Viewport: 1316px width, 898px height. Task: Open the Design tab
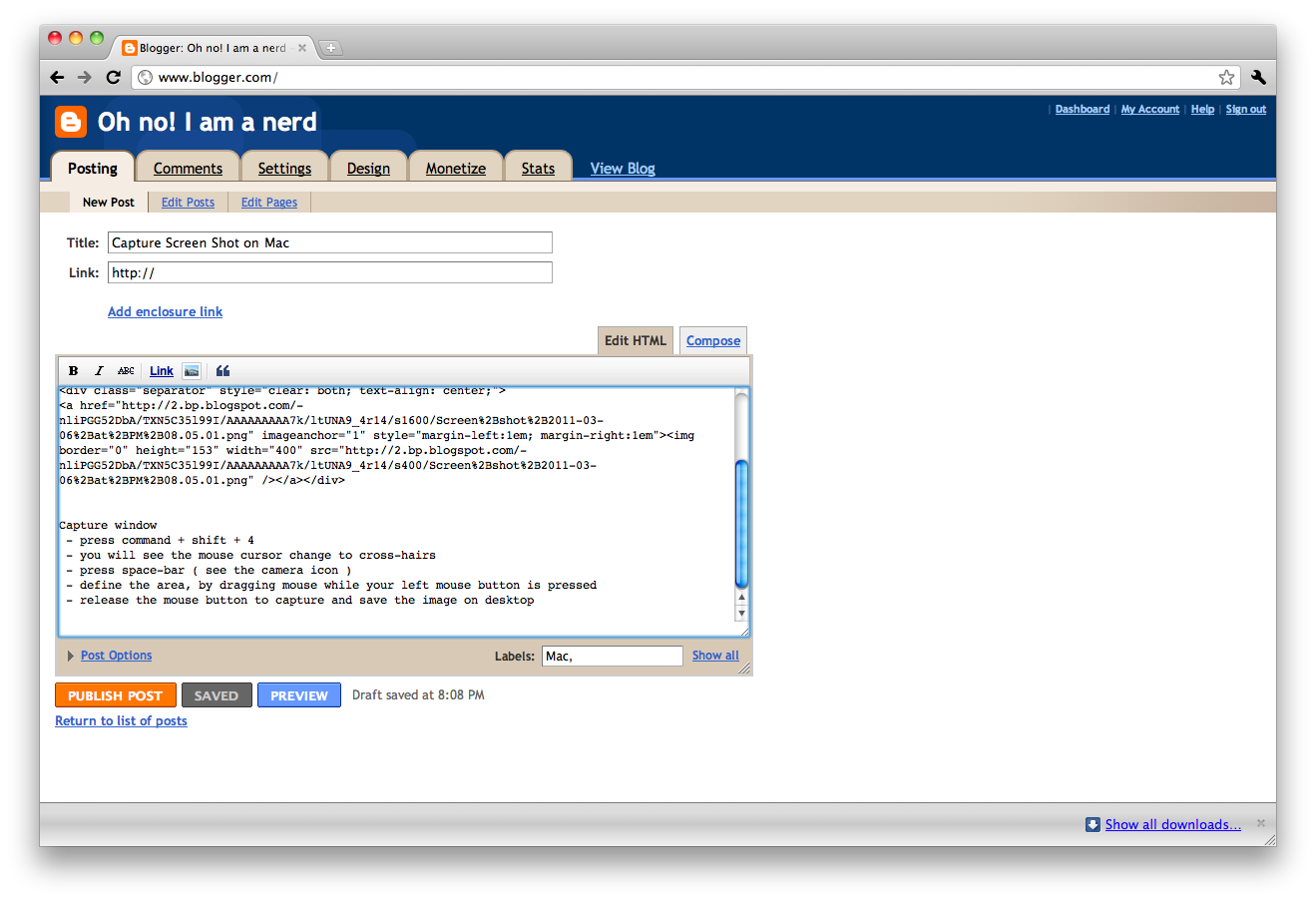tap(368, 168)
